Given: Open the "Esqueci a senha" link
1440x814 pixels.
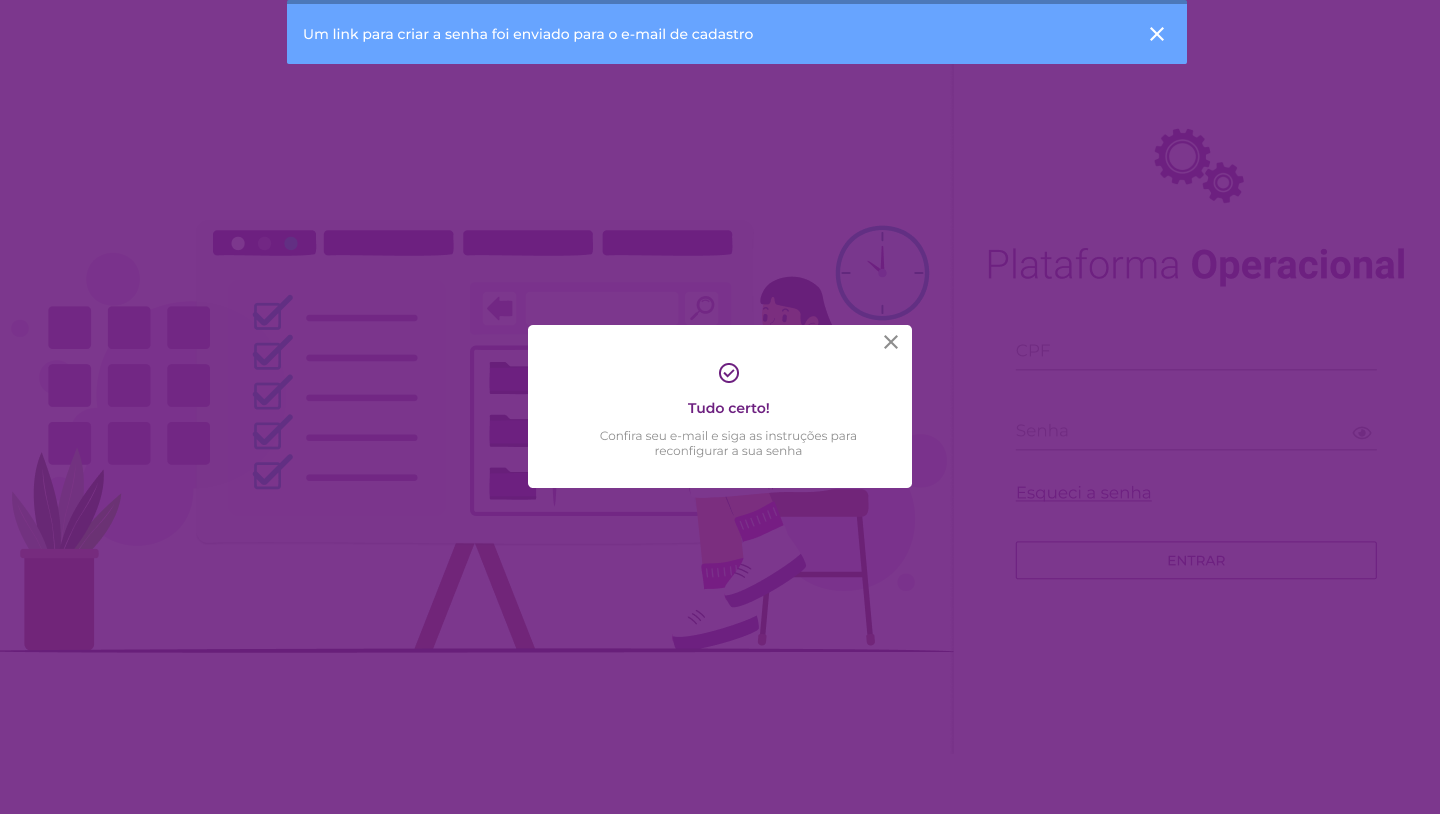Looking at the screenshot, I should pyautogui.click(x=1083, y=493).
